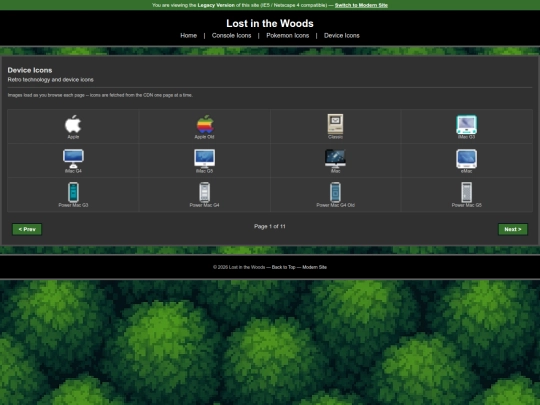Click the < Prev button

27,229
